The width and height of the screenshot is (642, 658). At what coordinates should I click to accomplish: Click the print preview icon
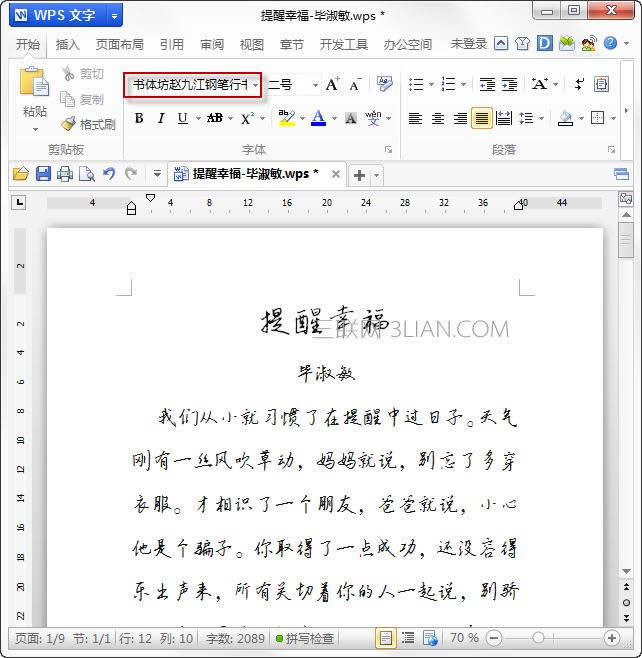[x=87, y=174]
